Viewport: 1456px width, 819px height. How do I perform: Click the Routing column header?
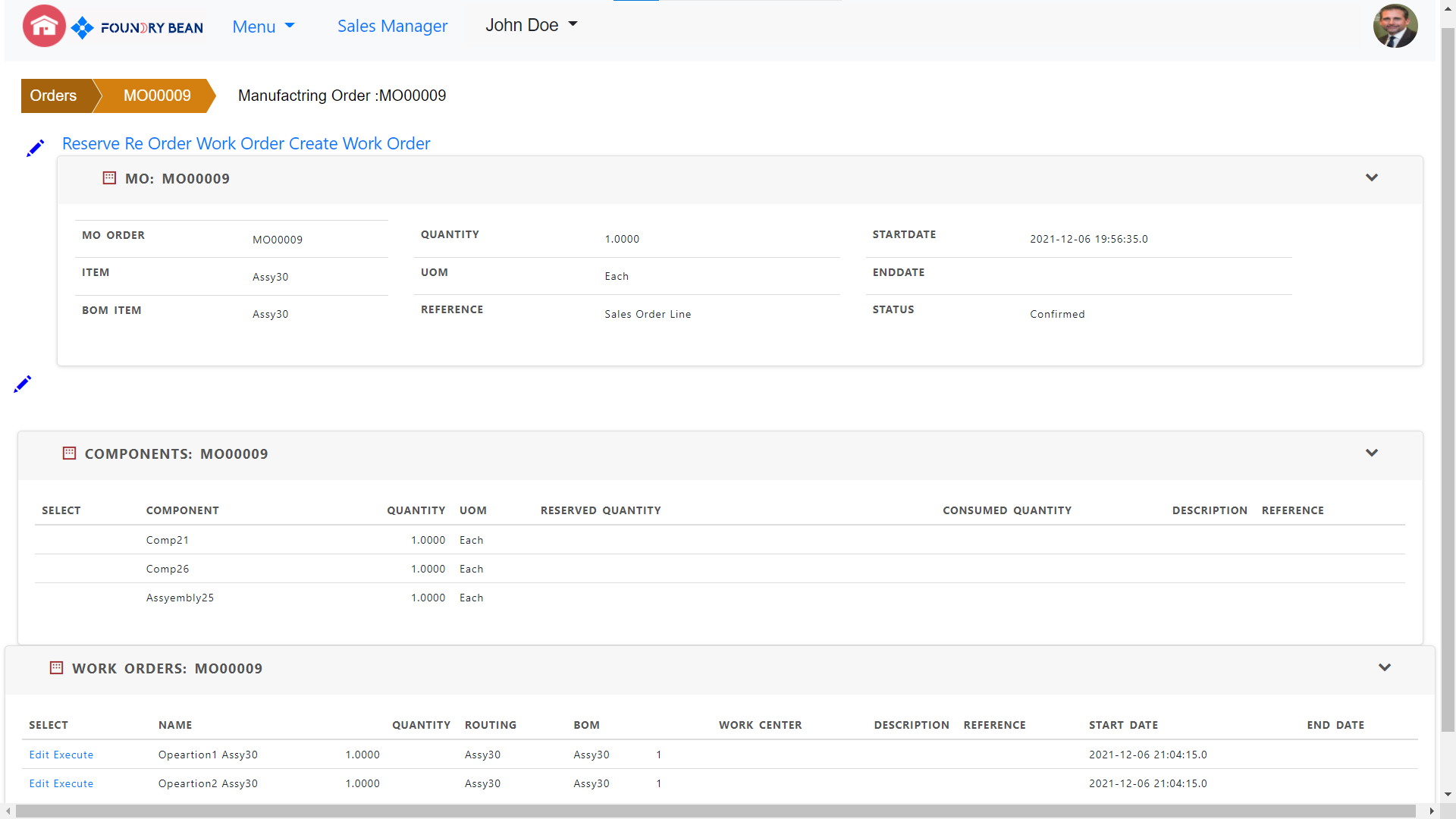(x=491, y=725)
